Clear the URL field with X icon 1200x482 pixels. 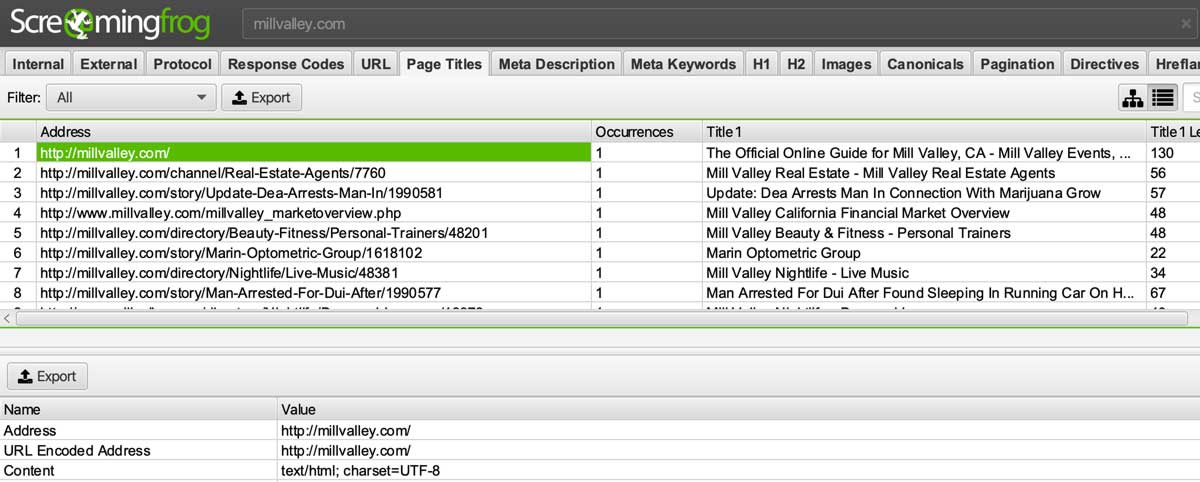(1185, 22)
